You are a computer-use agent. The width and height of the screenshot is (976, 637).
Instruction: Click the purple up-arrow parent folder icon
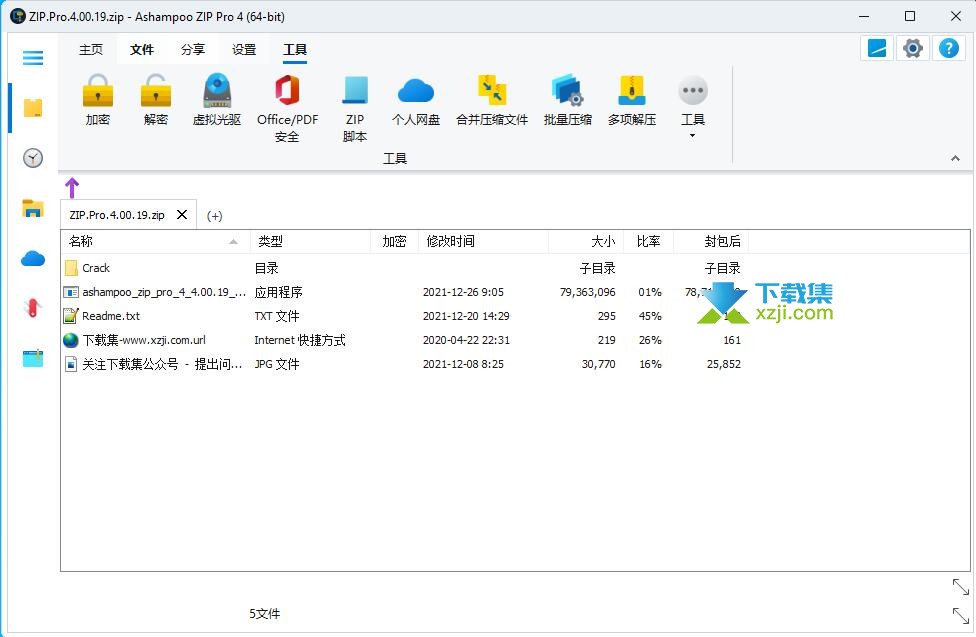click(72, 187)
